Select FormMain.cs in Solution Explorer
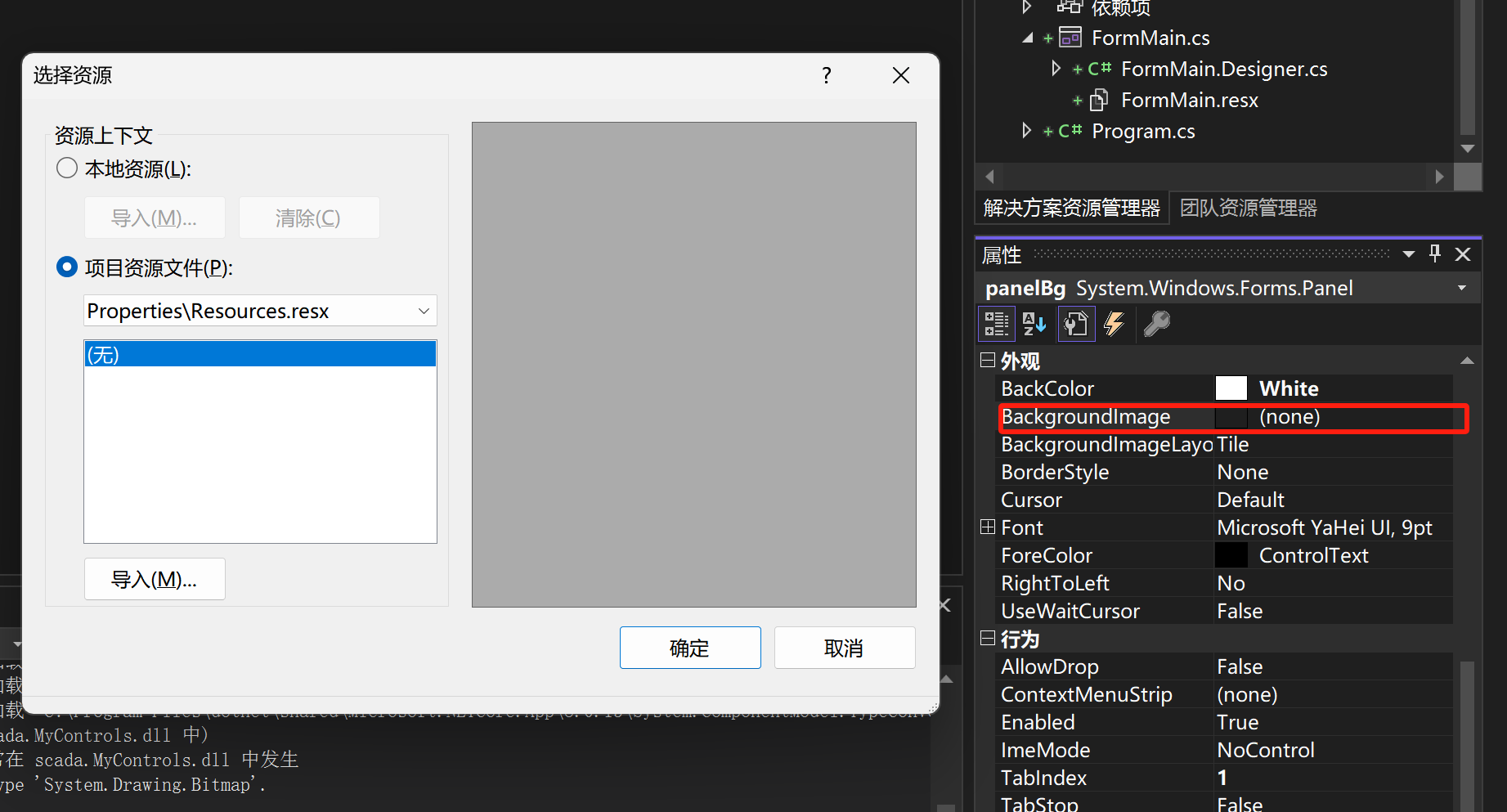1507x812 pixels. tap(1150, 38)
